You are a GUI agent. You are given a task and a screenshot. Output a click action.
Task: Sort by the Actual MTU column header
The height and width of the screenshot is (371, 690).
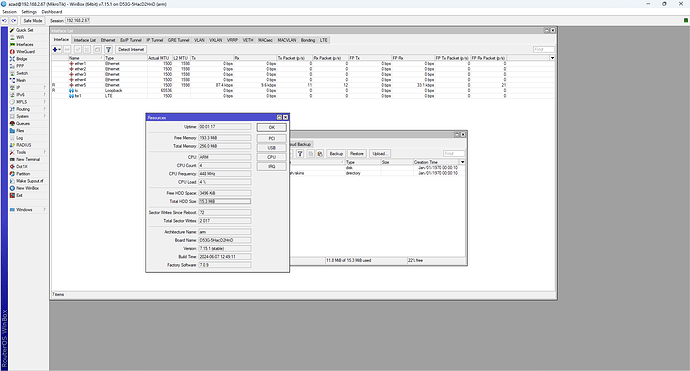tap(159, 58)
